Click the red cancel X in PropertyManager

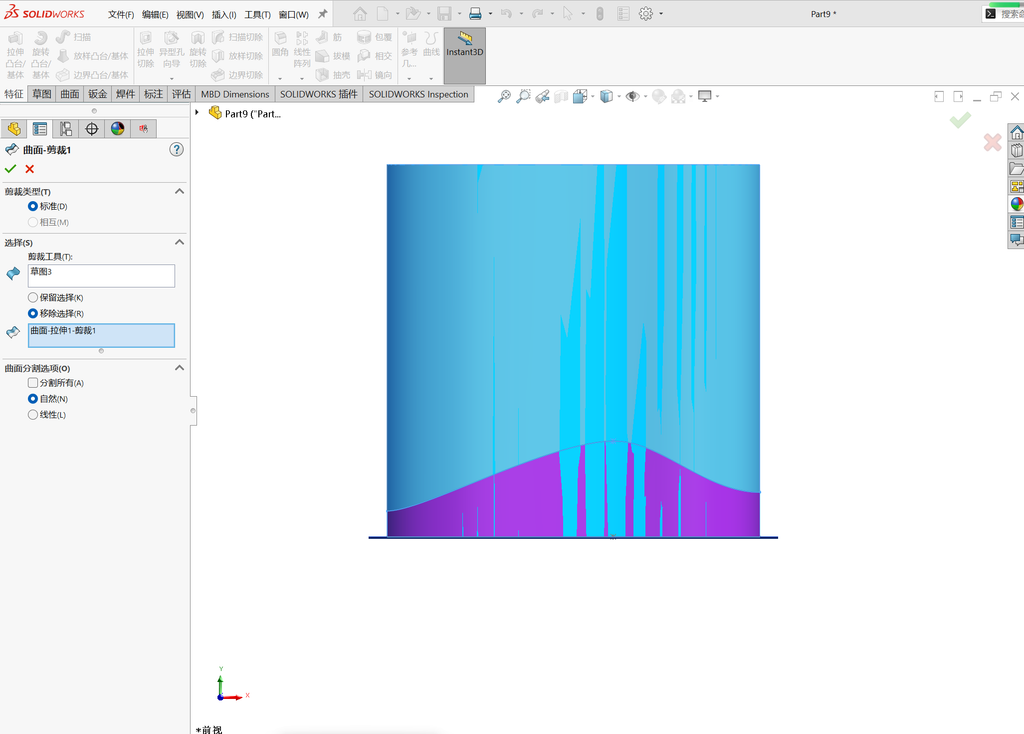(29, 169)
